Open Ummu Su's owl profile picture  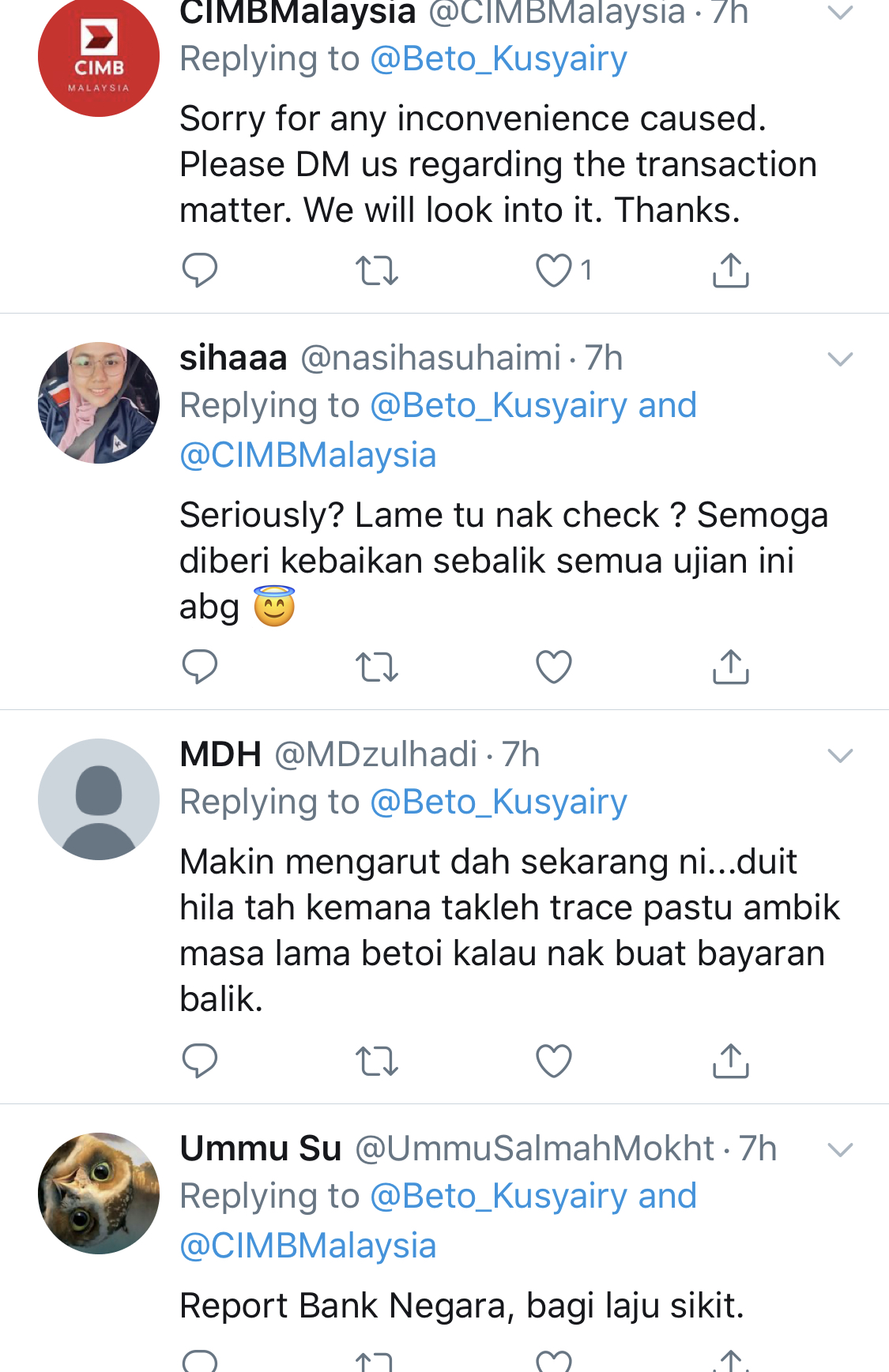(99, 1193)
